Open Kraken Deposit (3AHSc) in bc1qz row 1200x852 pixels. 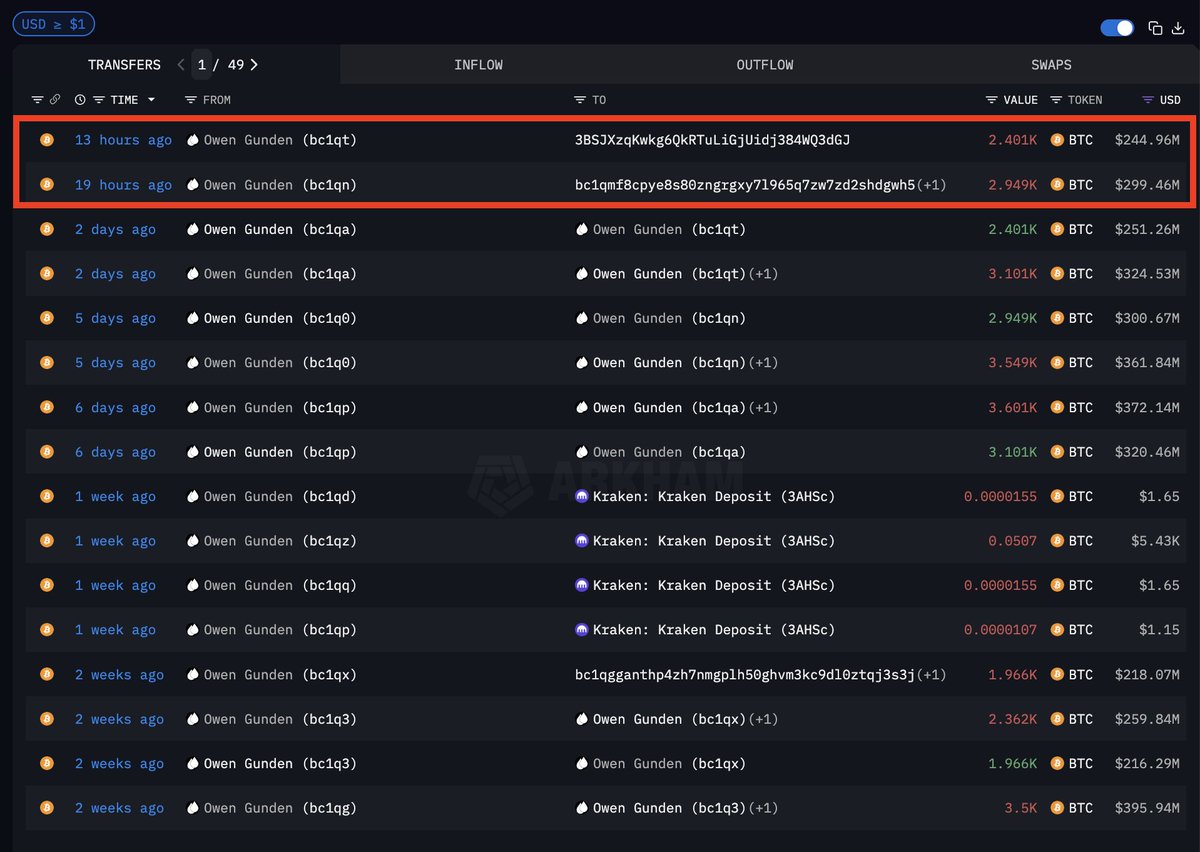pos(714,541)
